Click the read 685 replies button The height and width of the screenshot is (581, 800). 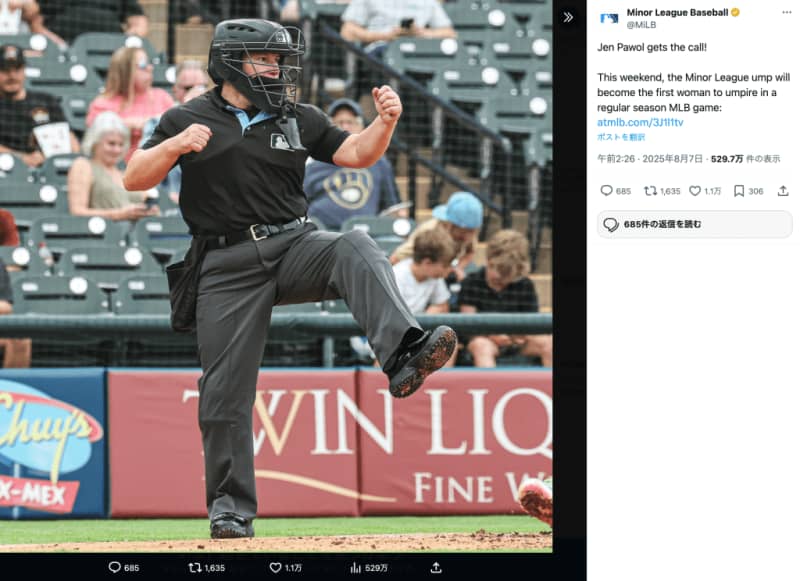pyautogui.click(x=694, y=224)
